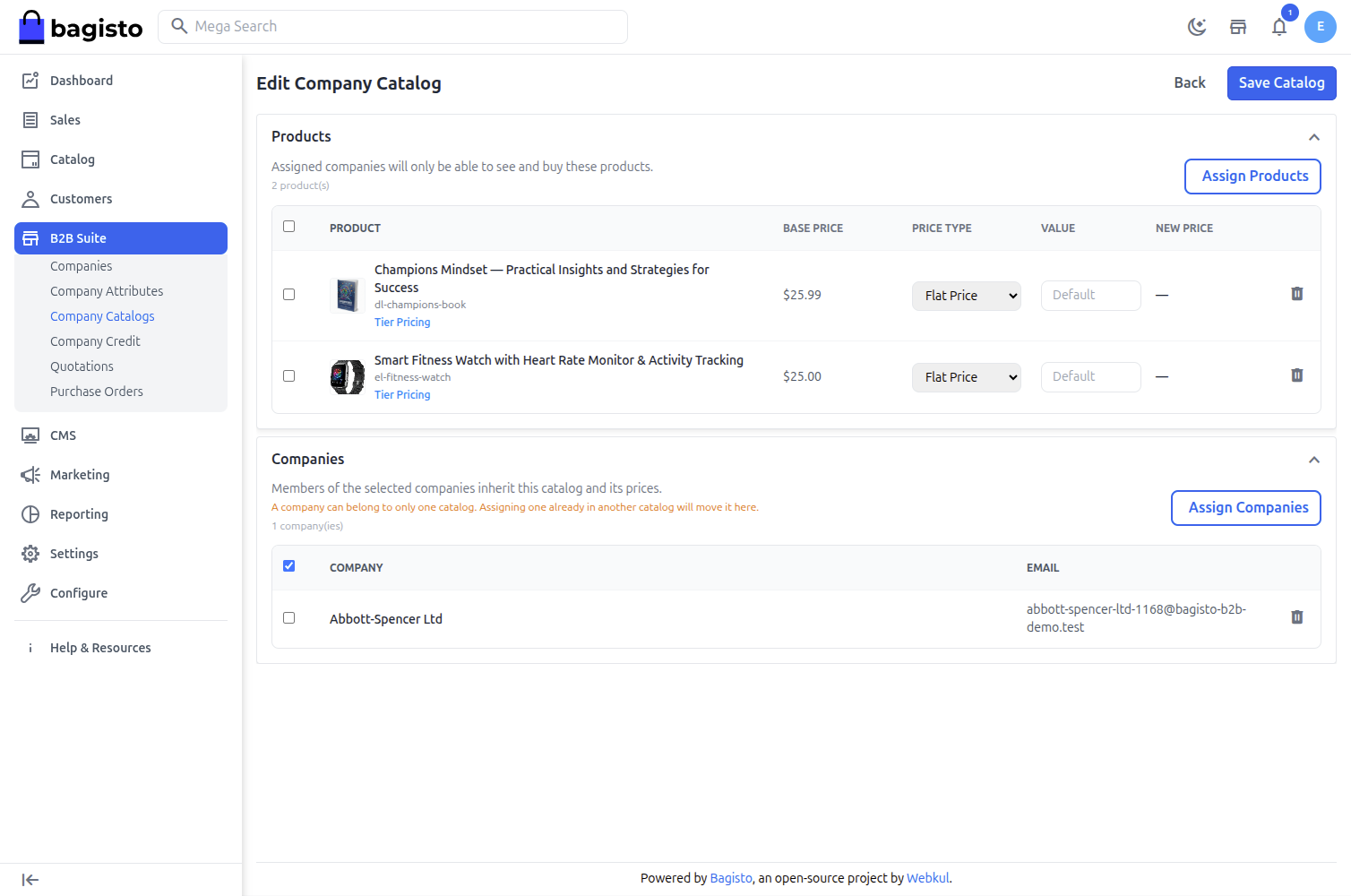
Task: Collapse the Products section chevron
Action: [x=1314, y=137]
